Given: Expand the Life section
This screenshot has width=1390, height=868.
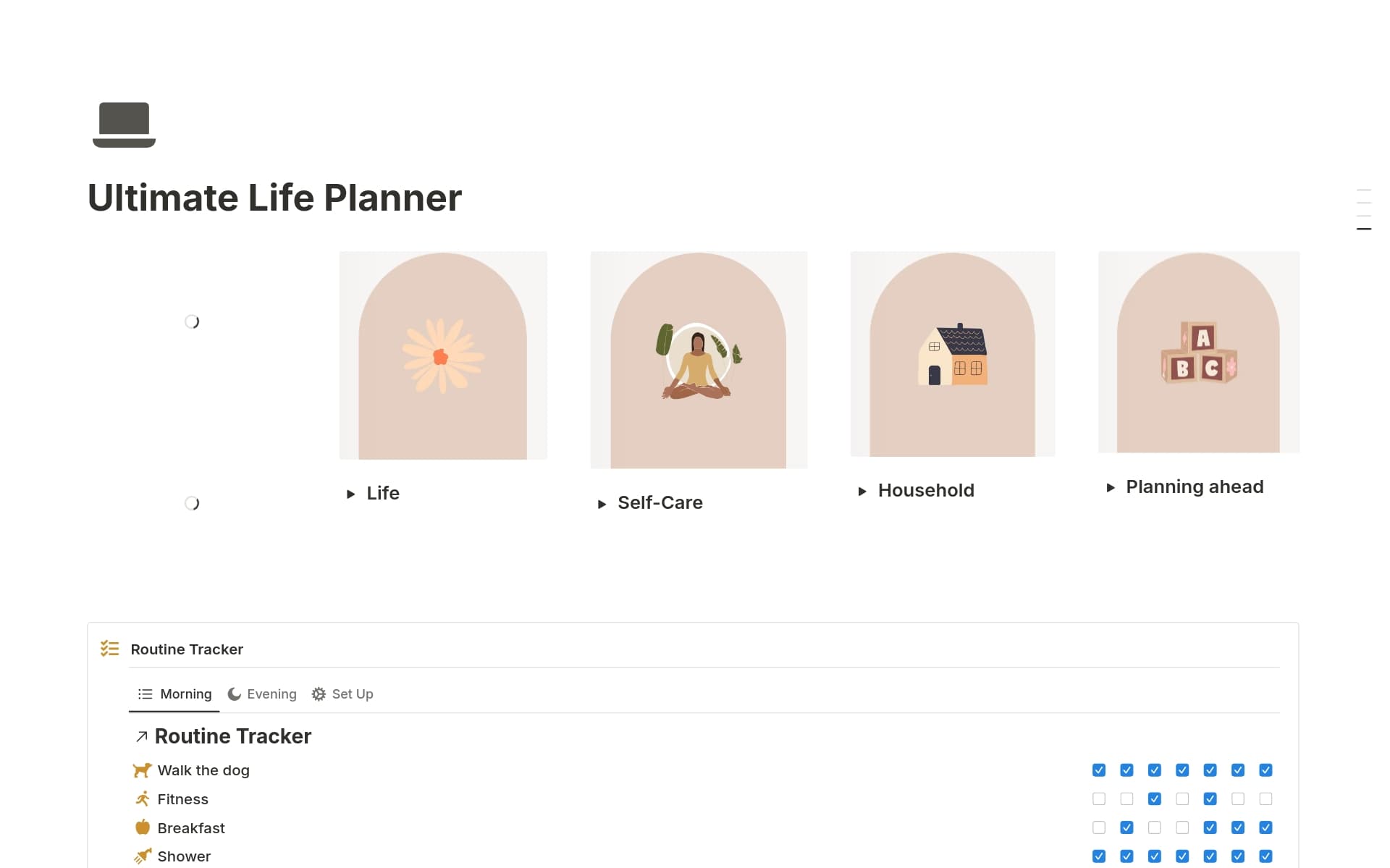Looking at the screenshot, I should point(350,494).
